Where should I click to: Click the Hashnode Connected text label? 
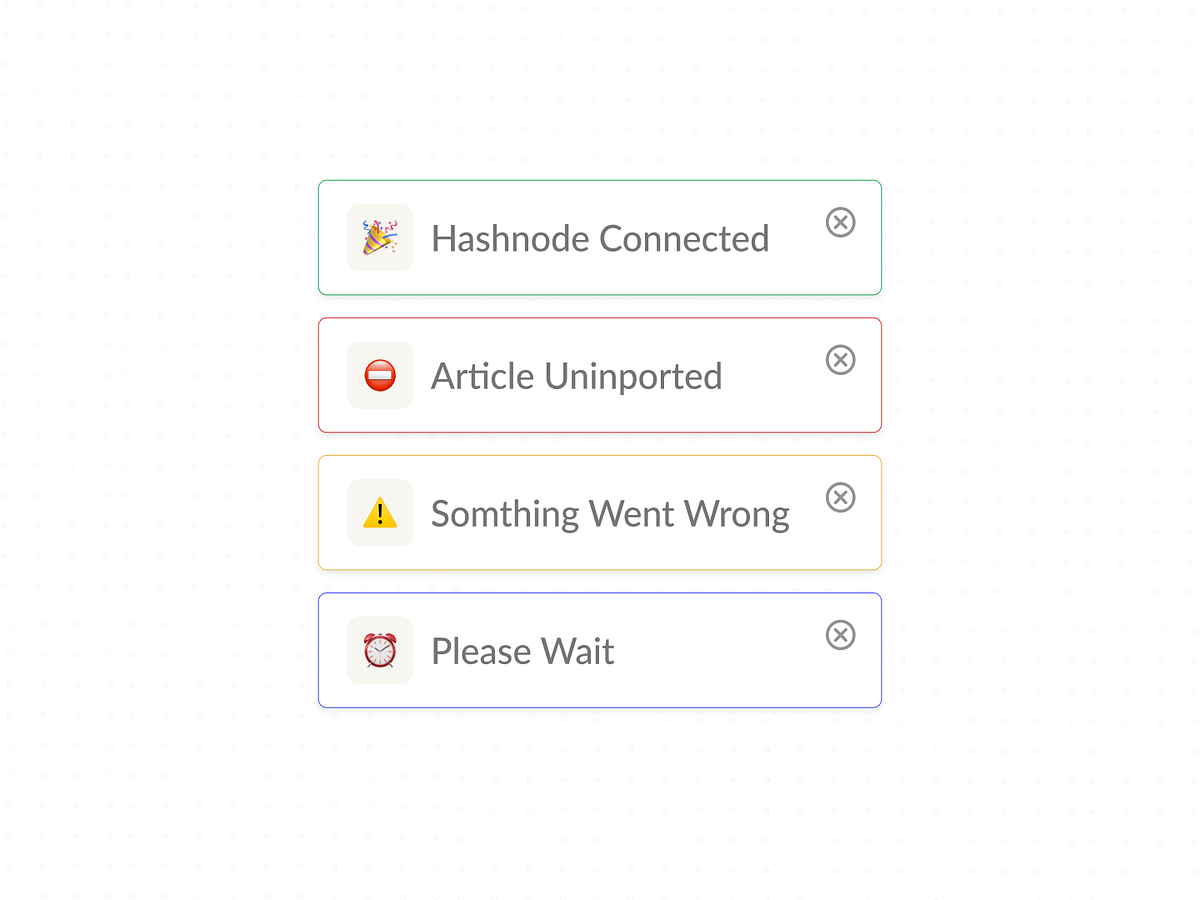tap(600, 238)
